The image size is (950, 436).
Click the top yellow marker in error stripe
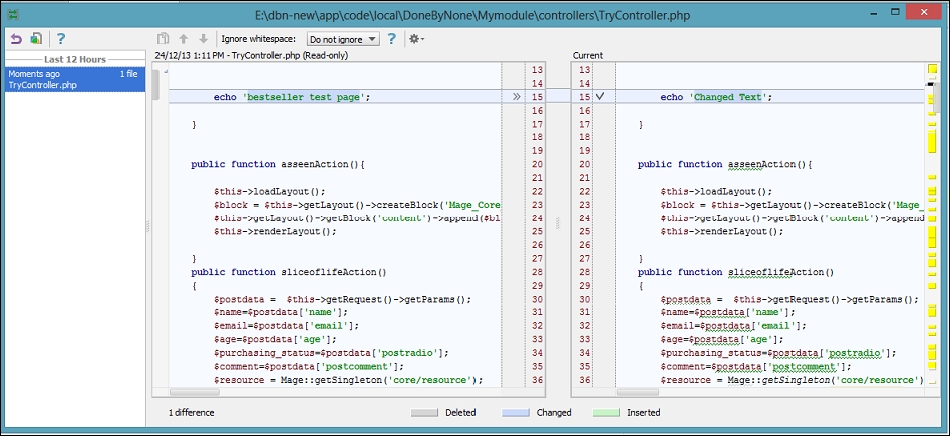tap(932, 70)
